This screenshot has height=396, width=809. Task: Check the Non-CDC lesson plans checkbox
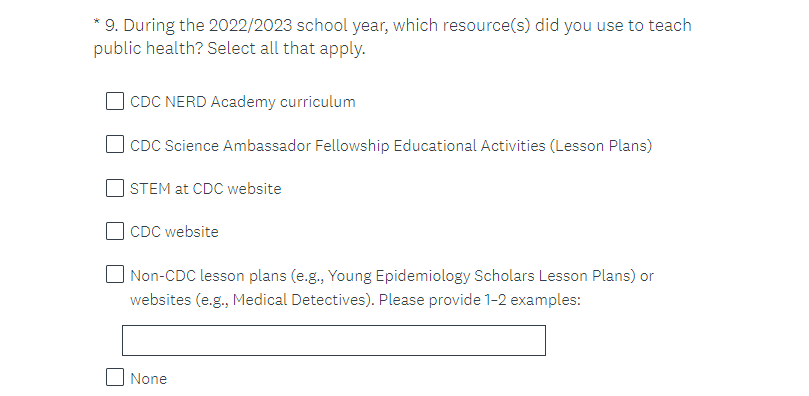coord(115,275)
